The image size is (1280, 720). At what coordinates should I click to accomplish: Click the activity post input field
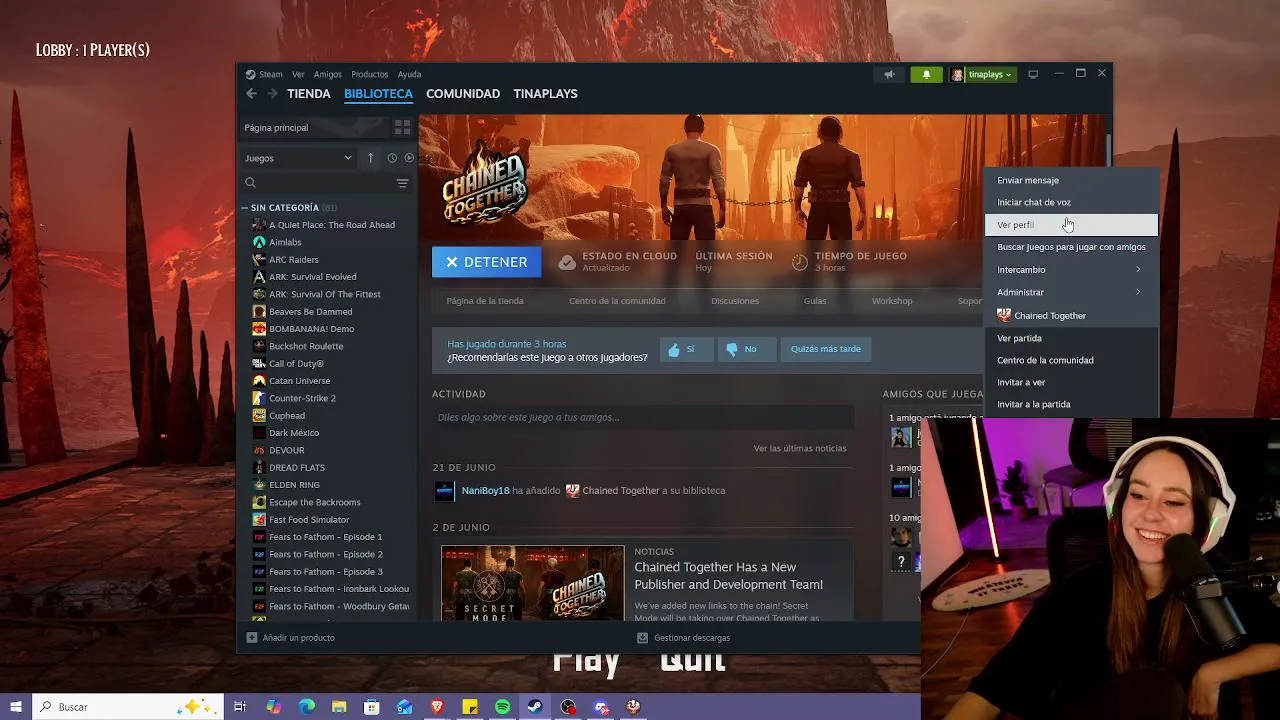[x=643, y=417]
